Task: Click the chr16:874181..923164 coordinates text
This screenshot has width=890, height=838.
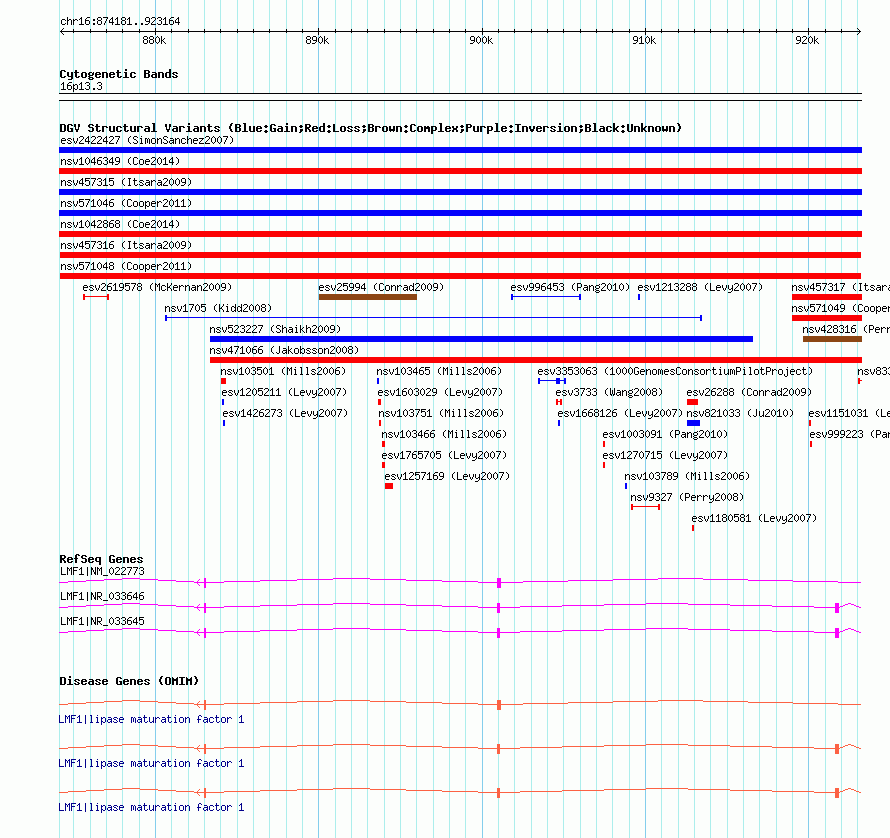Action: [120, 21]
